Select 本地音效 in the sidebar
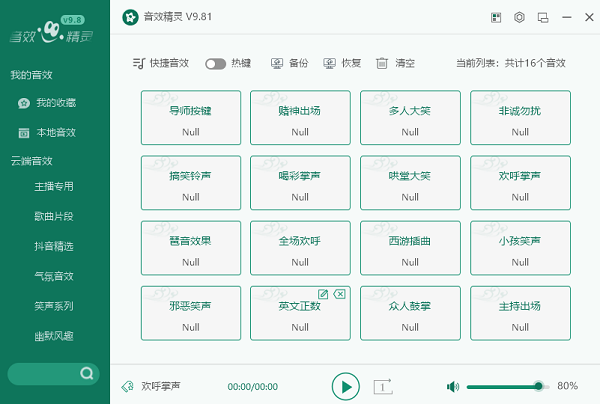The image size is (600, 404). coord(55,132)
